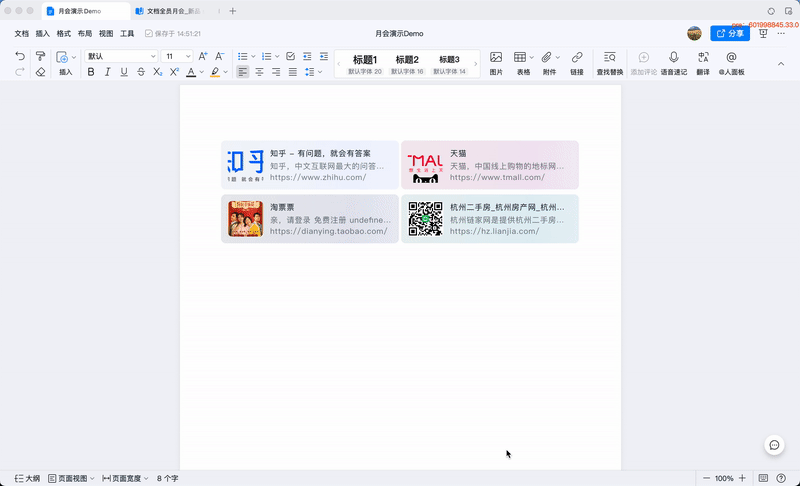Open the 工具 menu
This screenshot has height=486, width=800.
(x=127, y=34)
